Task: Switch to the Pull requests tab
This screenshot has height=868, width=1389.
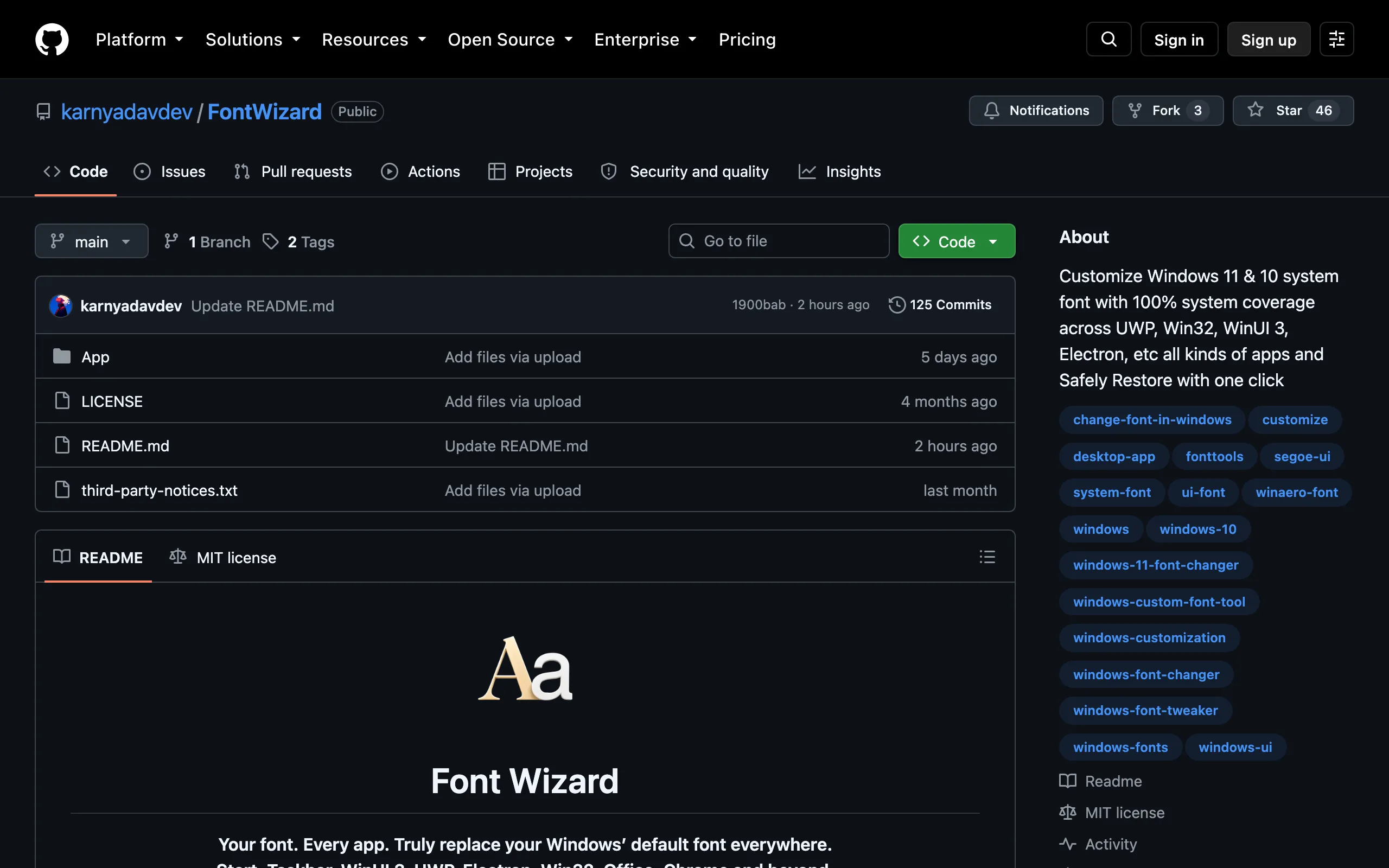Action: point(293,171)
